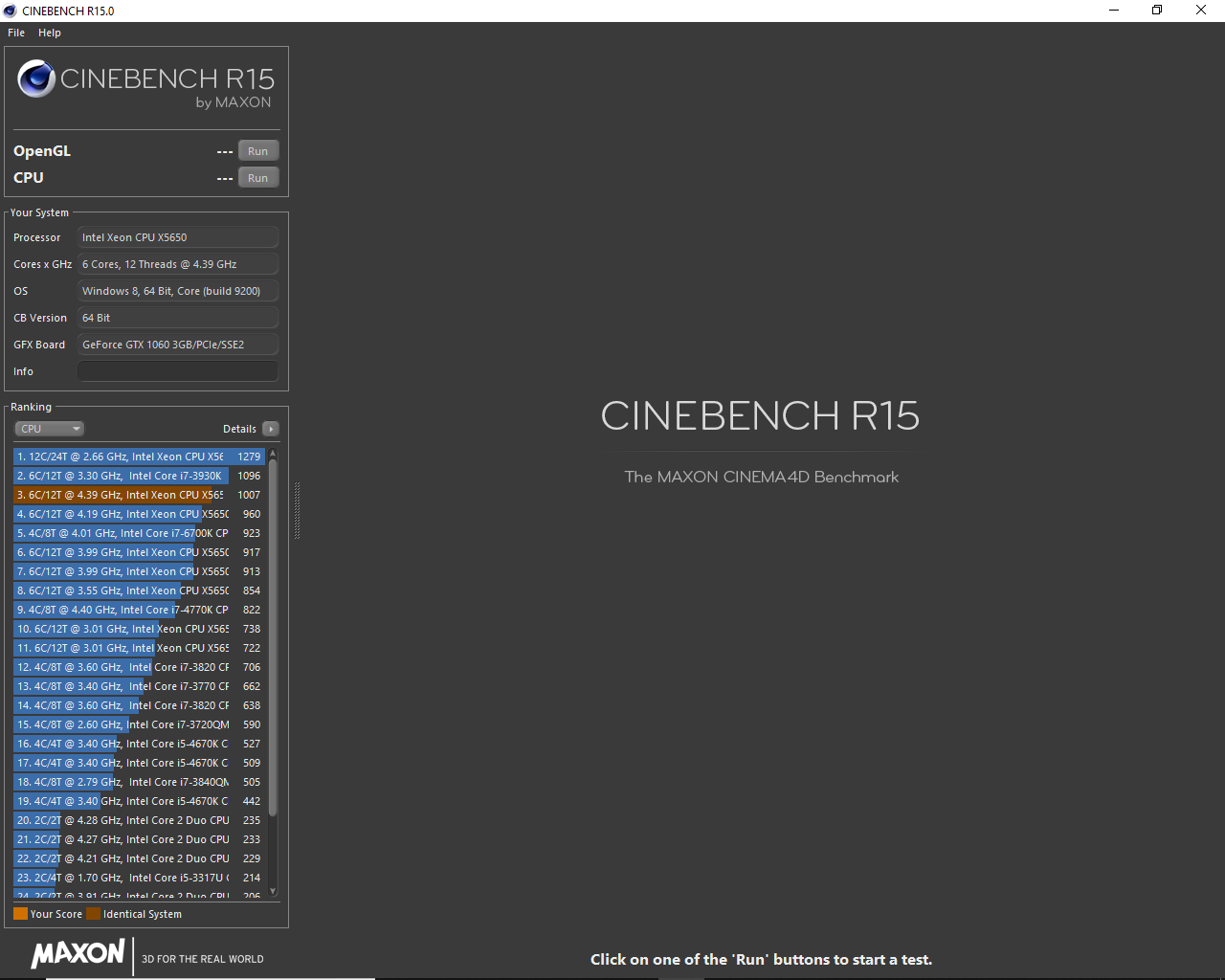This screenshot has height=980, width=1225.
Task: Open the File menu
Action: tap(16, 33)
